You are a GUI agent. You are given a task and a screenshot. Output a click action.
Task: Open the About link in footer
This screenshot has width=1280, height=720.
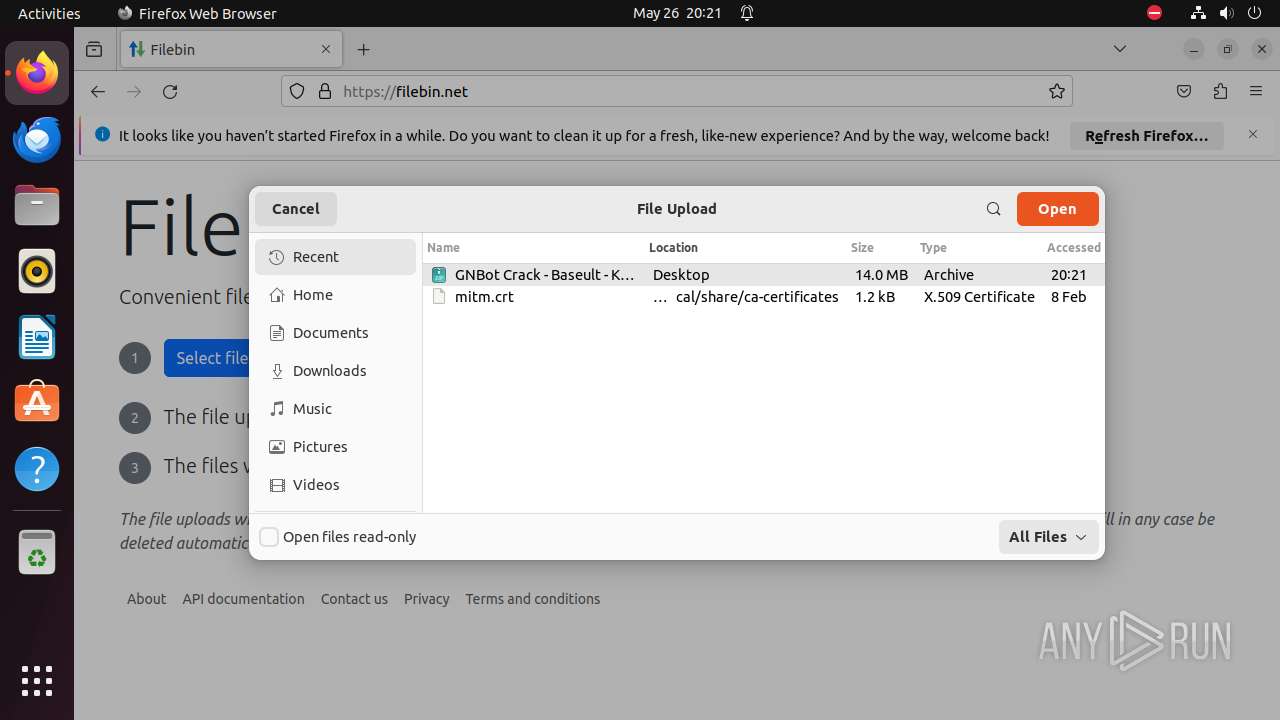[146, 599]
